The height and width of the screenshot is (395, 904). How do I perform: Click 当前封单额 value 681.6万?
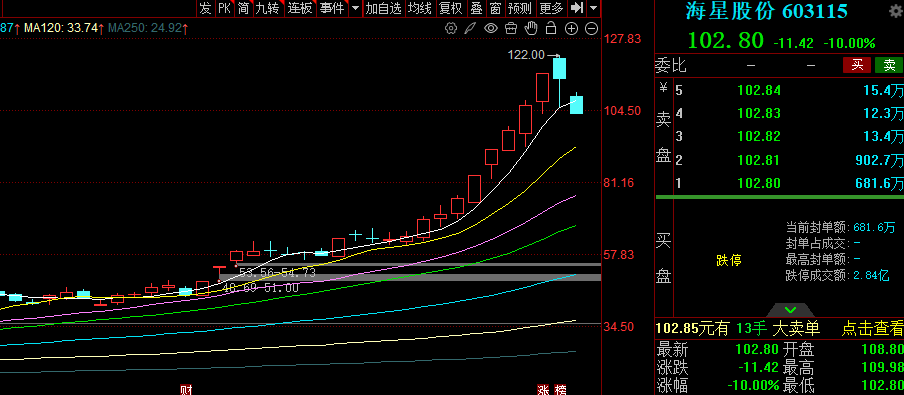tap(874, 227)
